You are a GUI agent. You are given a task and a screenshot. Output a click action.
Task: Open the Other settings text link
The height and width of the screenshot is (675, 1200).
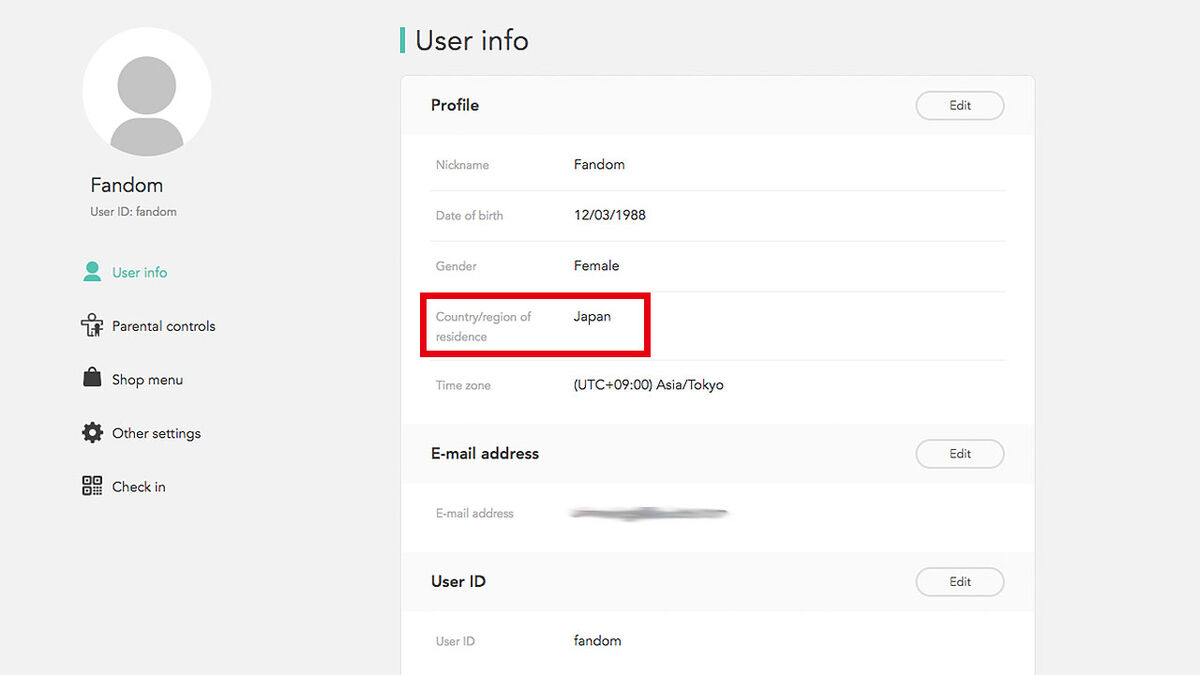pyautogui.click(x=156, y=433)
